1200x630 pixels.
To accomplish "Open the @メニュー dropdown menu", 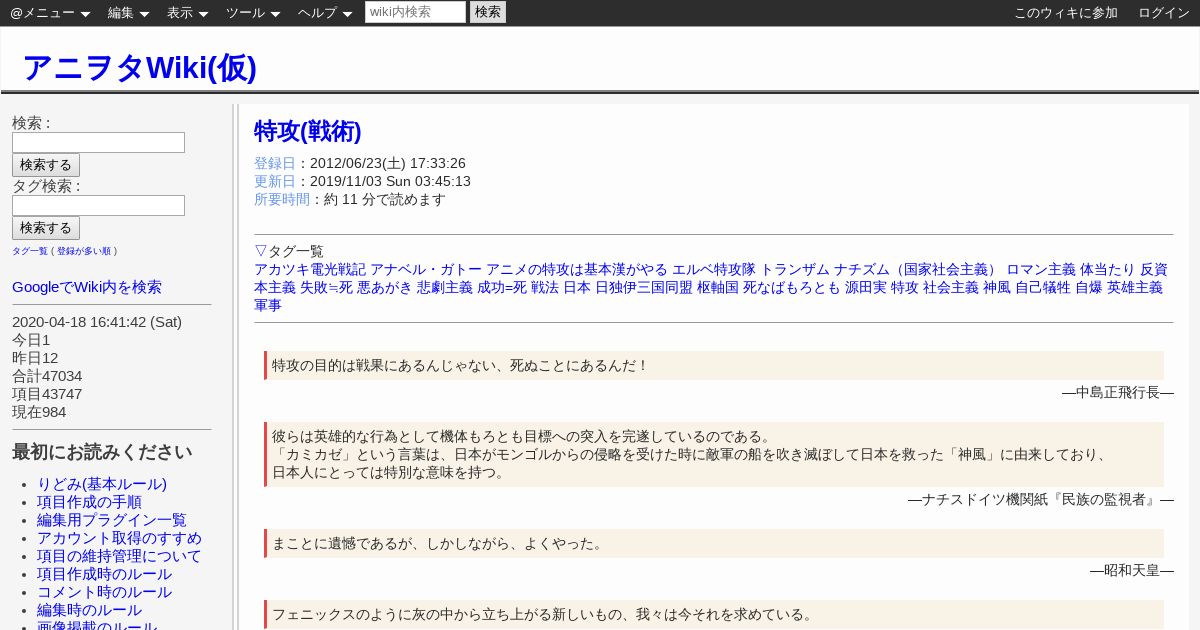I will [50, 13].
